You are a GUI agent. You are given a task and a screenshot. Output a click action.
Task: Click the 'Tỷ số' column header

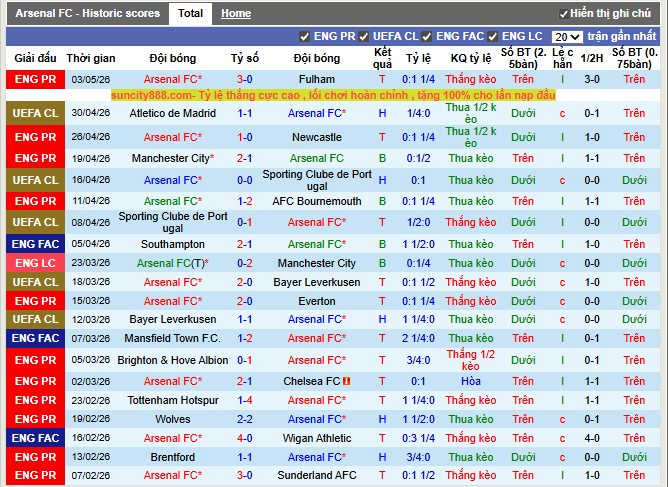coord(245,58)
